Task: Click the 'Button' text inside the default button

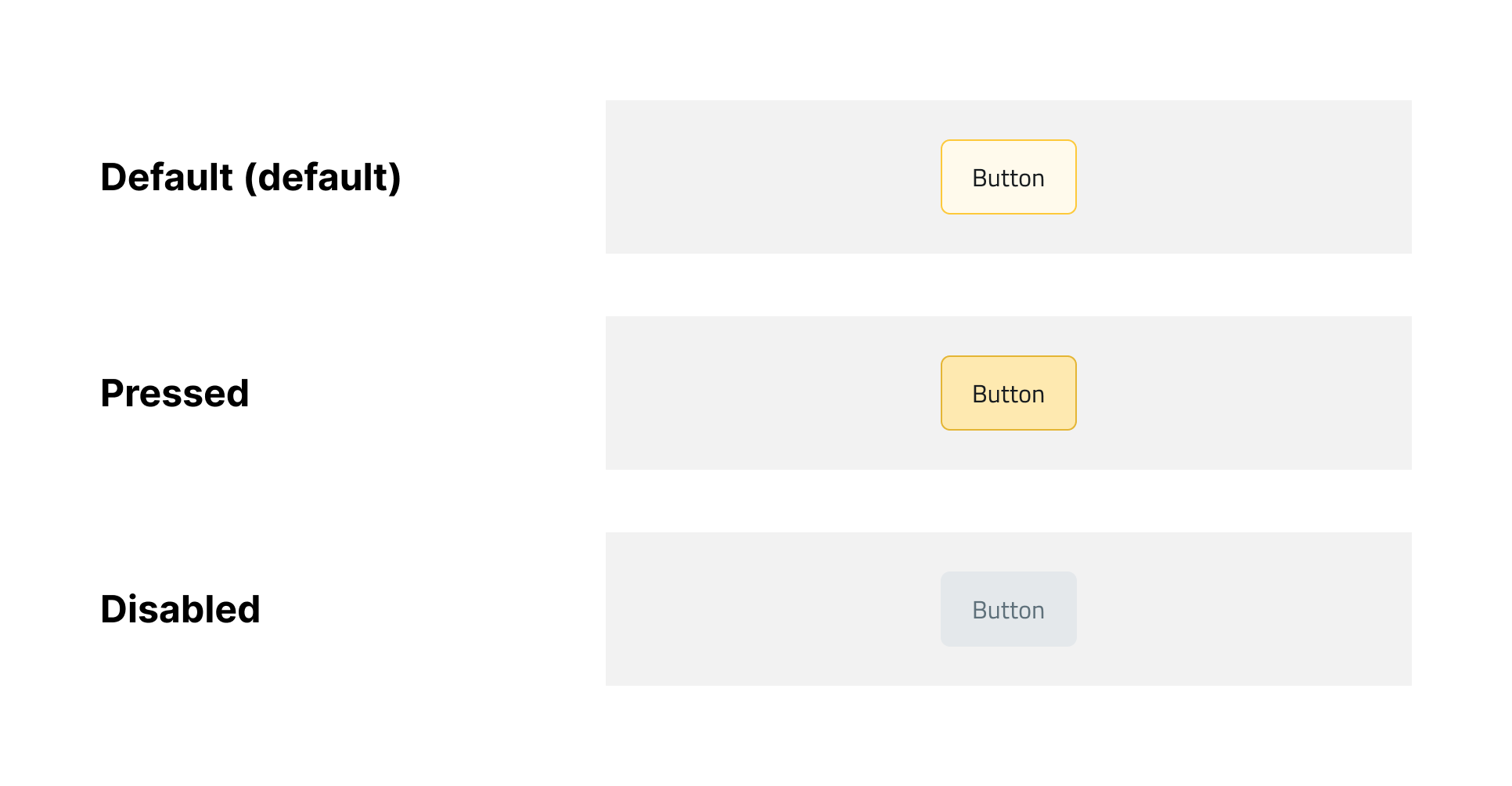Action: tap(1008, 177)
